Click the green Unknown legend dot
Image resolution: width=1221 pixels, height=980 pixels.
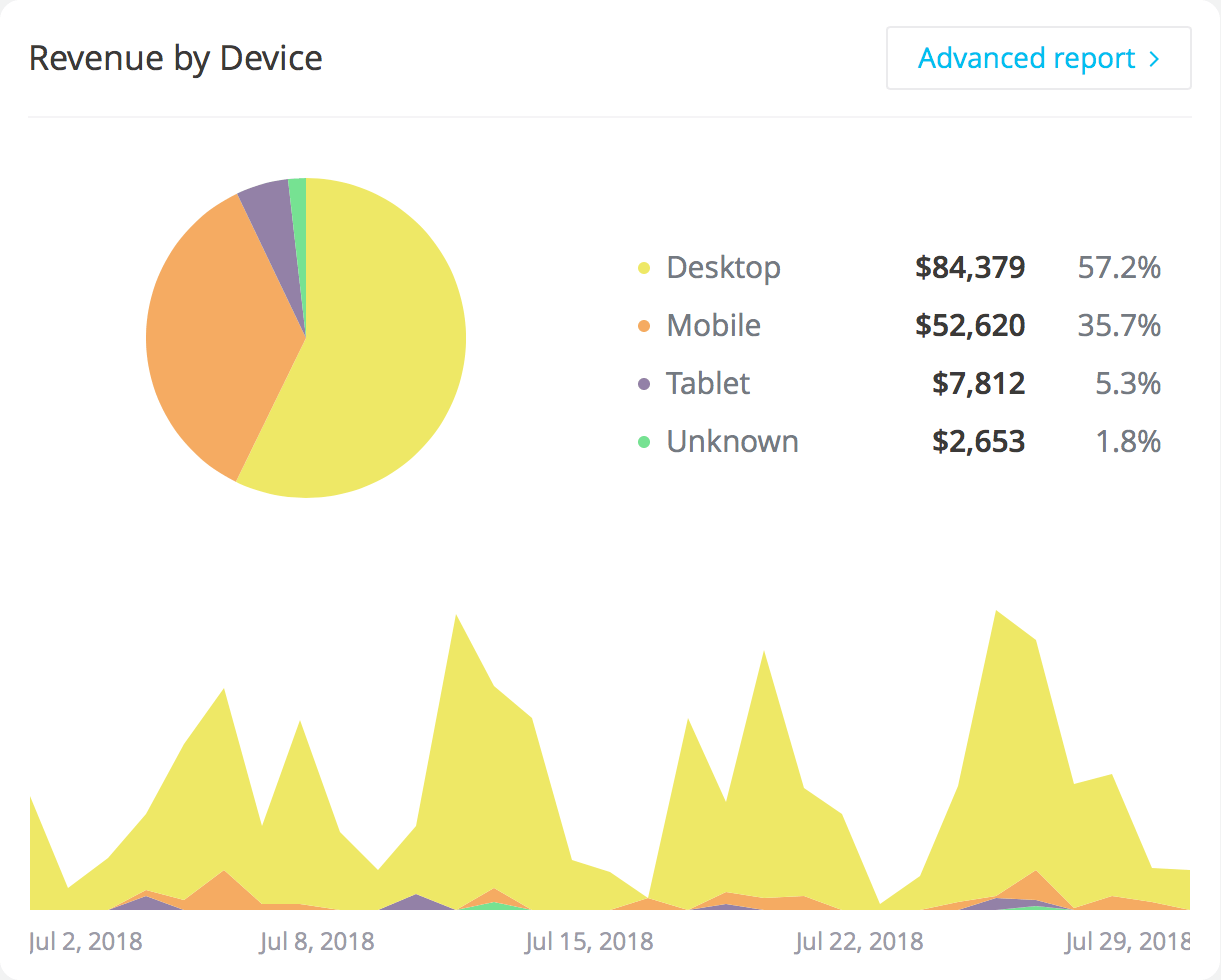[x=644, y=442]
